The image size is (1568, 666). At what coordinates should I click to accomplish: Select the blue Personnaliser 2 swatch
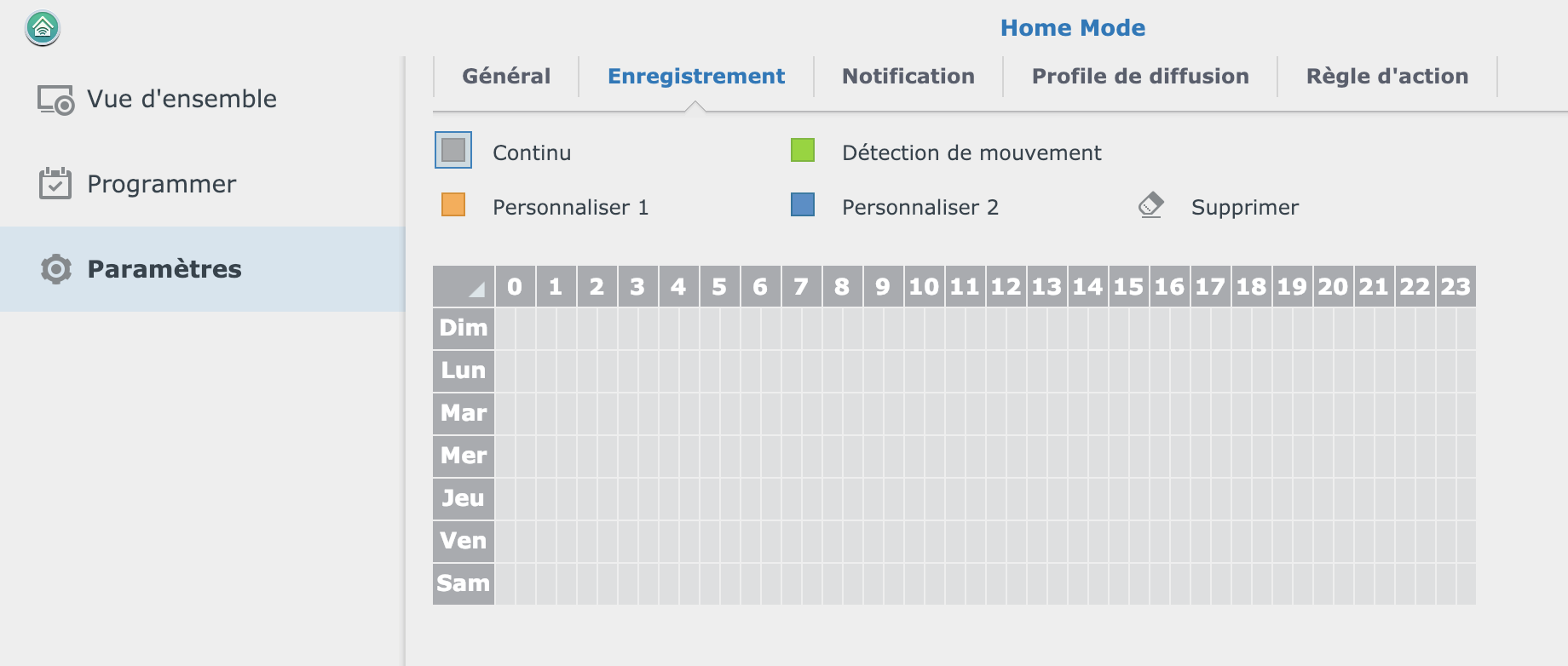pos(803,205)
